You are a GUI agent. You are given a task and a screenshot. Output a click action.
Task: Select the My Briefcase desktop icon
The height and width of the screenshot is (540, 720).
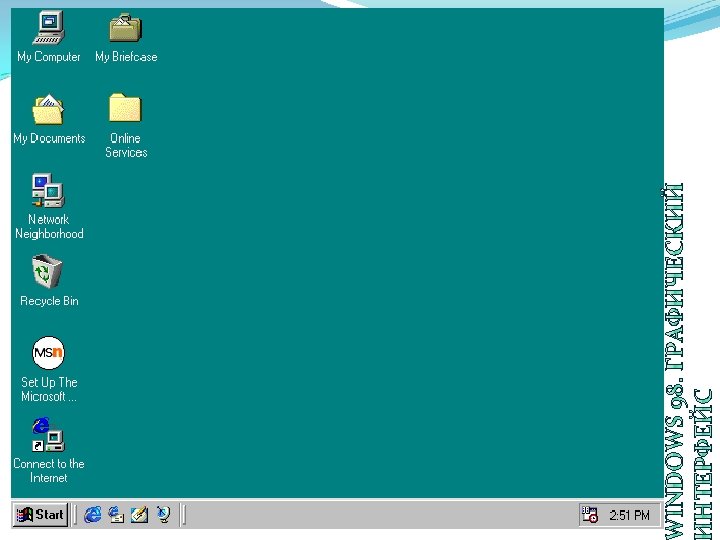(x=125, y=28)
